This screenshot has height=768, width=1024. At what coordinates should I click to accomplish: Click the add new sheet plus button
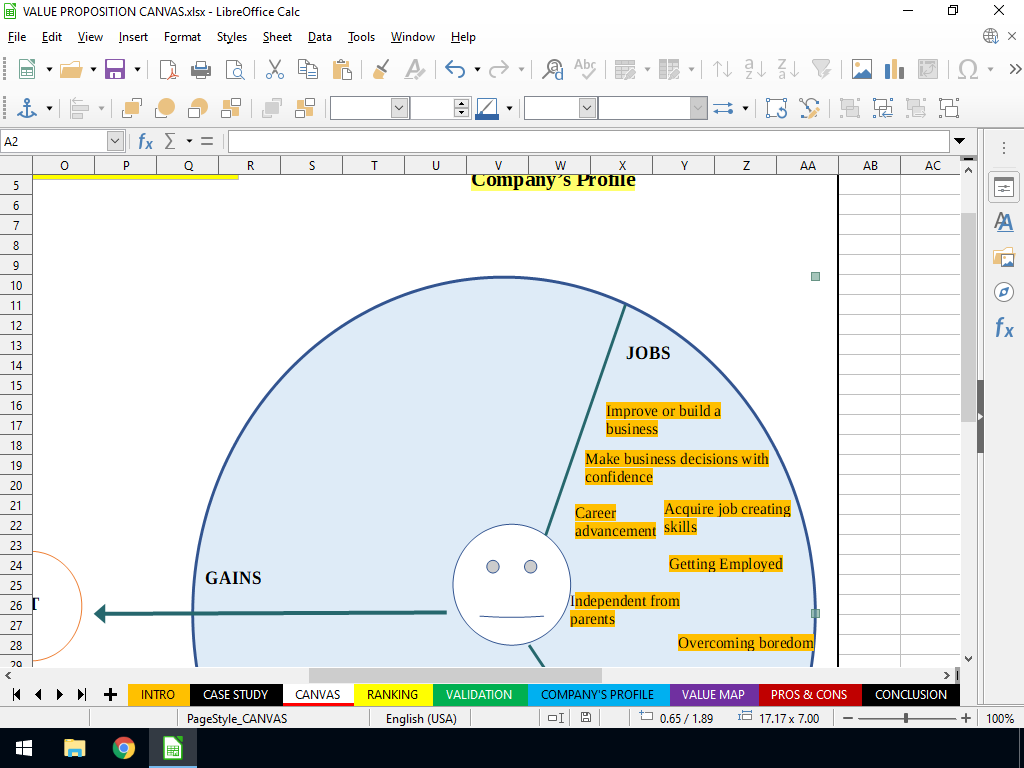pyautogui.click(x=110, y=695)
